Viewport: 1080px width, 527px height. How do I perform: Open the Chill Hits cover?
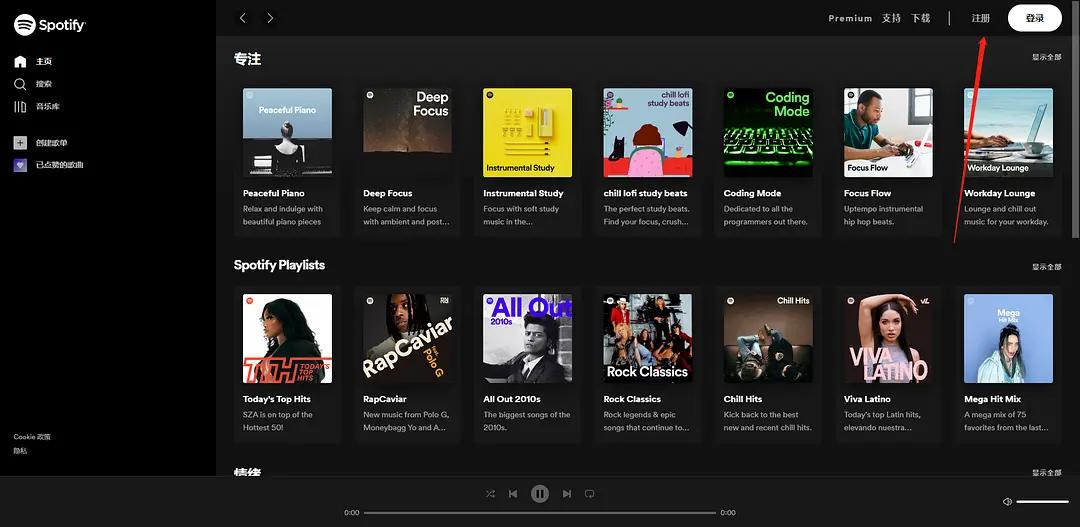click(x=768, y=338)
